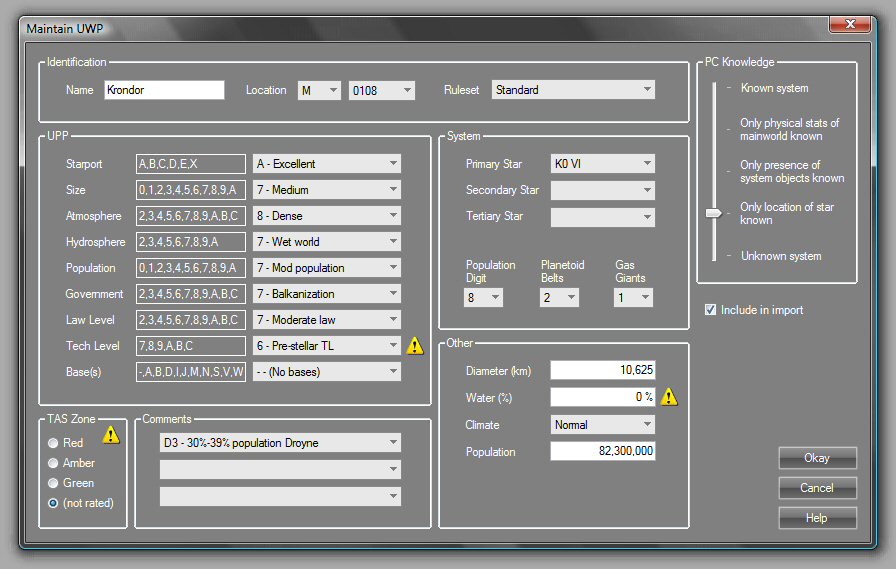896x569 pixels.
Task: Click the PC Knowledge slider handle
Action: [713, 213]
